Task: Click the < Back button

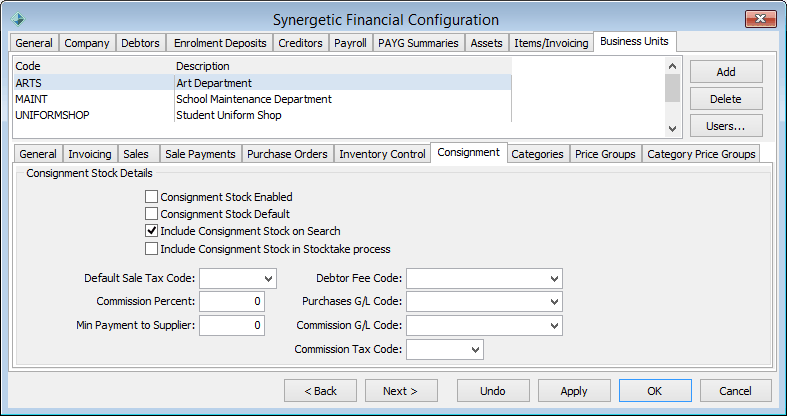Action: (320, 391)
